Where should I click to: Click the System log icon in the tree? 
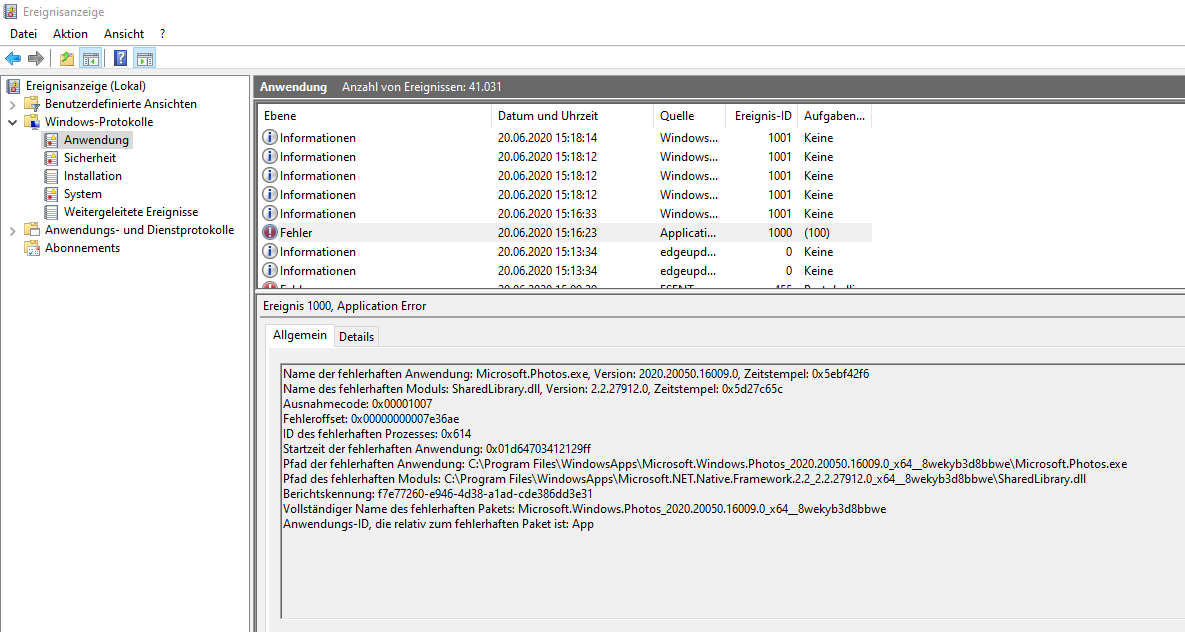[x=51, y=194]
